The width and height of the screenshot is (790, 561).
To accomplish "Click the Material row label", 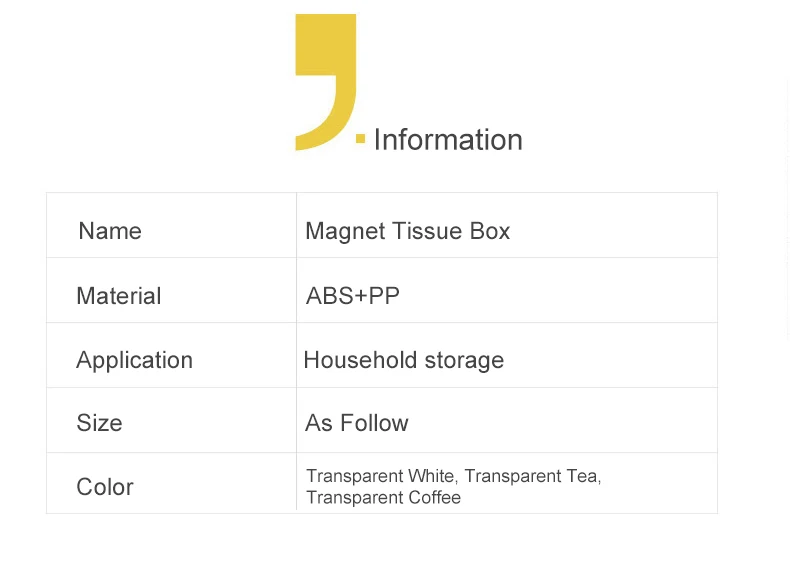I will (119, 296).
